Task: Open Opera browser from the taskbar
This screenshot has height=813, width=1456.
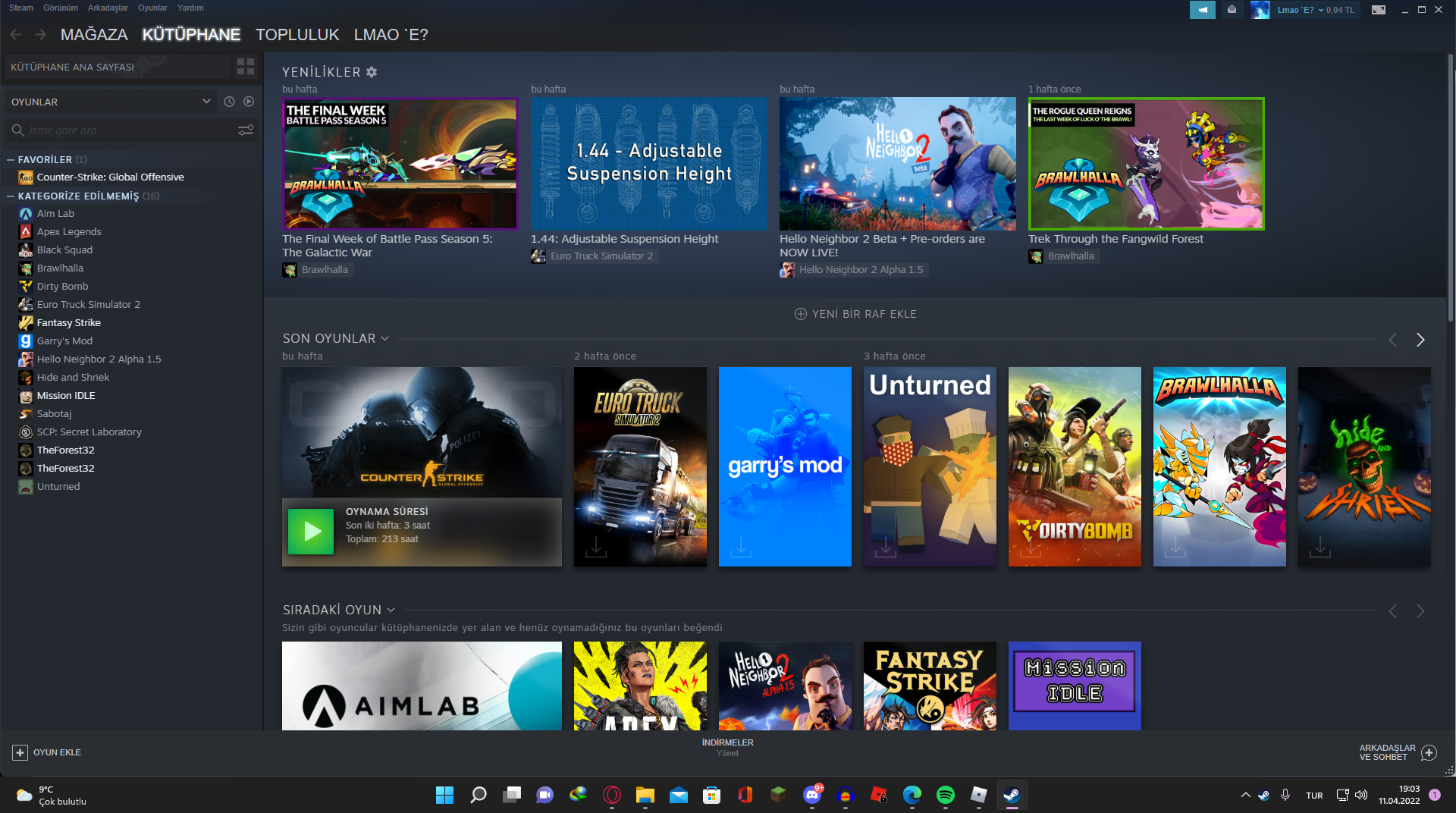Action: [611, 795]
